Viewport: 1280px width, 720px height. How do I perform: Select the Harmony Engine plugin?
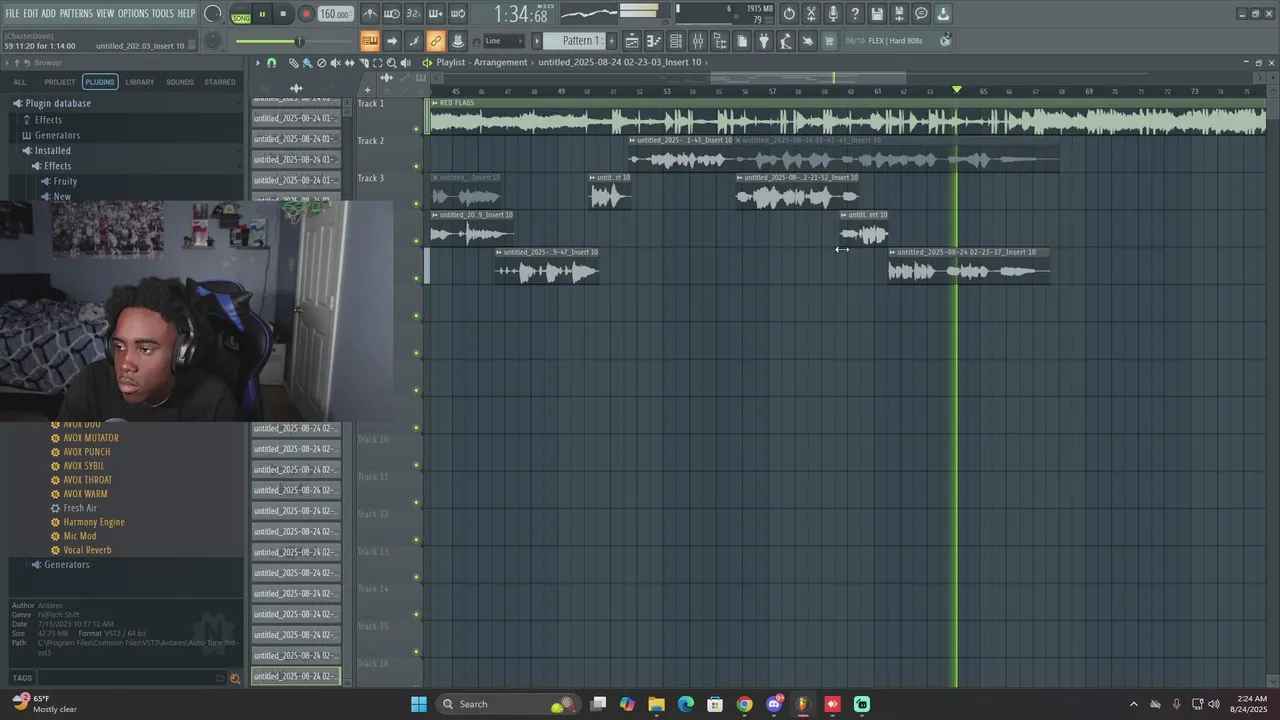pyautogui.click(x=94, y=522)
